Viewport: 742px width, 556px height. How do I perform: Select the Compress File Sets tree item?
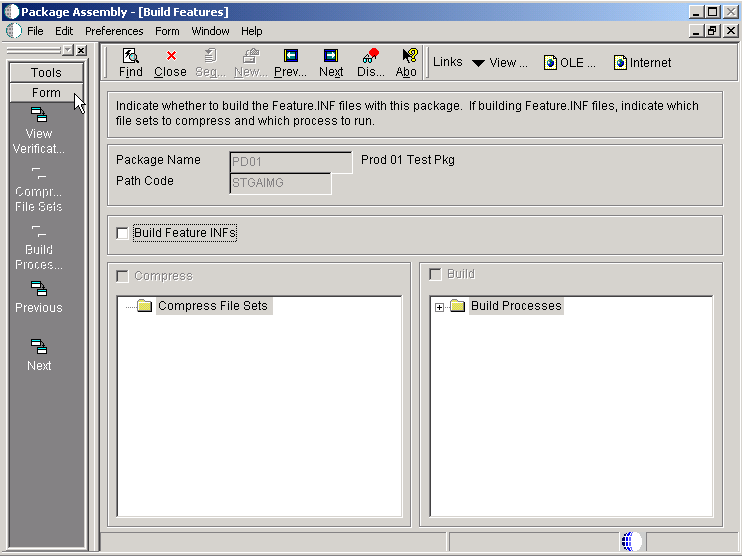pos(213,306)
